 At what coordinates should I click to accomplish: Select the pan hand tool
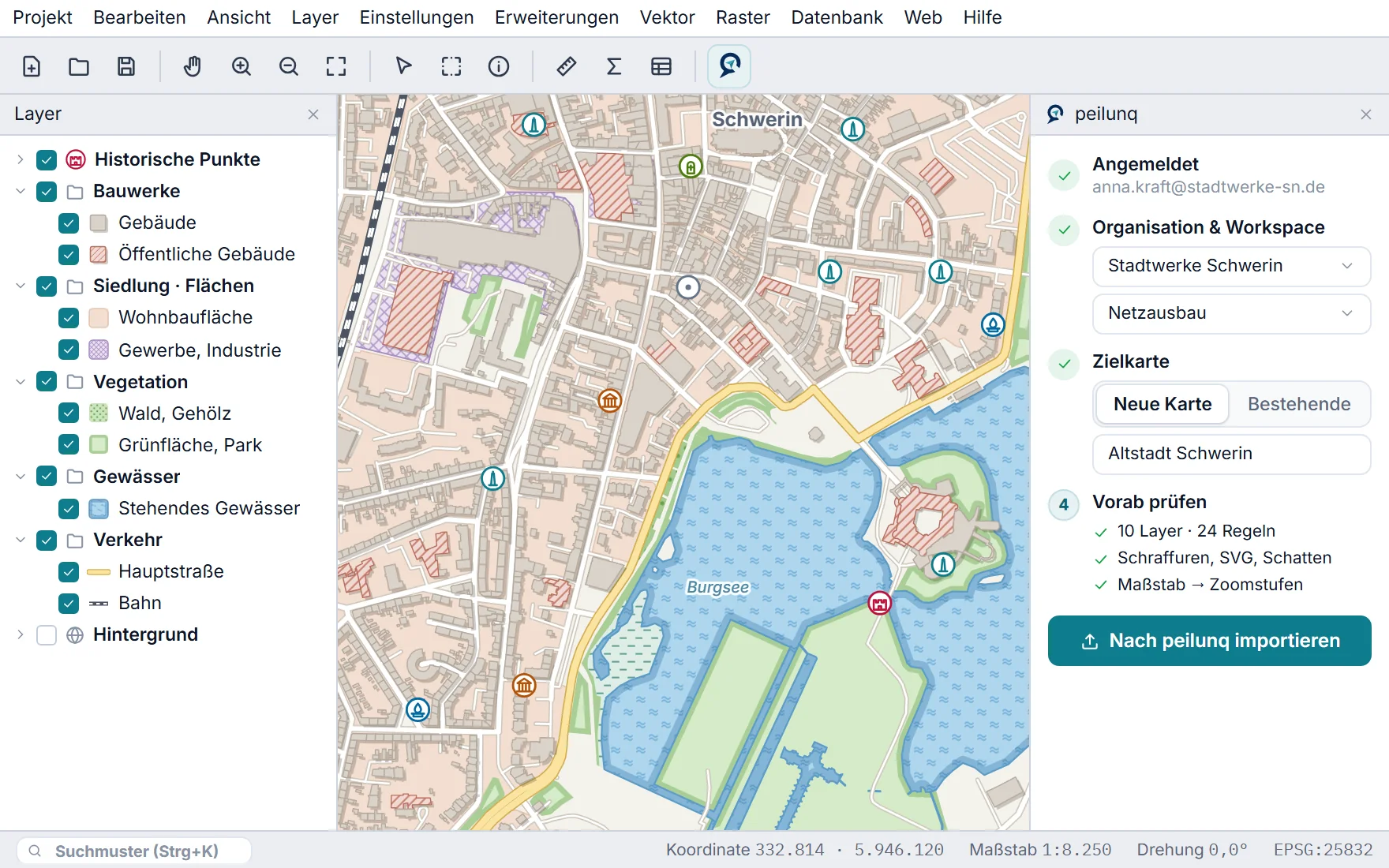click(x=193, y=66)
